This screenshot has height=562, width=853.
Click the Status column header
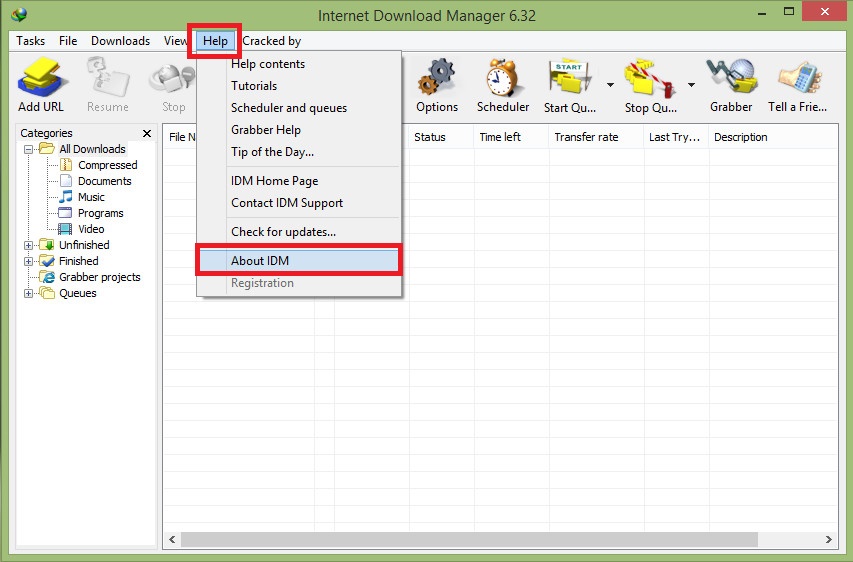pos(441,137)
